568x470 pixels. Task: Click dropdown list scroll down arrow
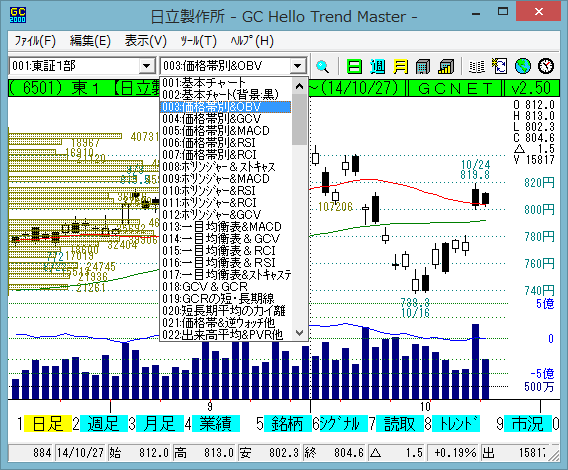coord(300,332)
